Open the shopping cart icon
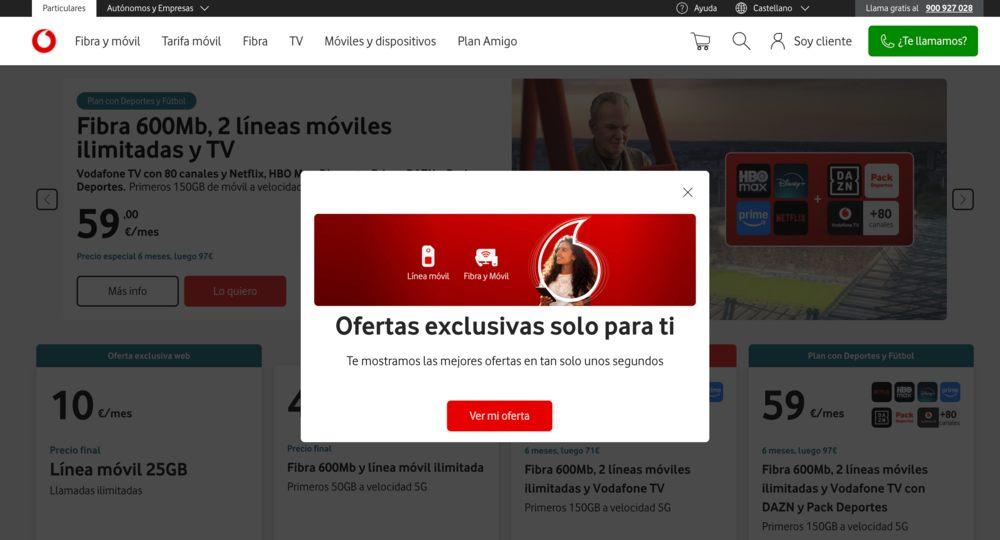 (x=700, y=41)
